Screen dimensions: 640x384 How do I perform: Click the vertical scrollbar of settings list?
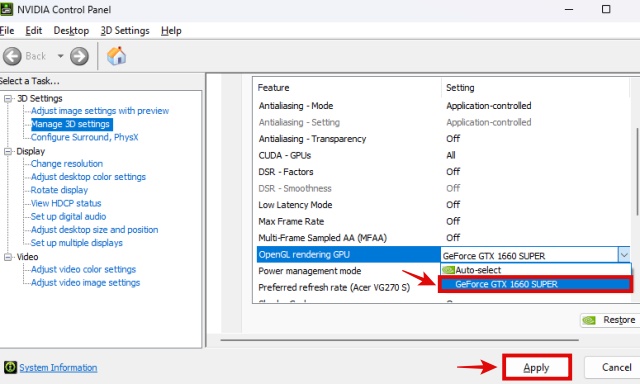[x=637, y=171]
